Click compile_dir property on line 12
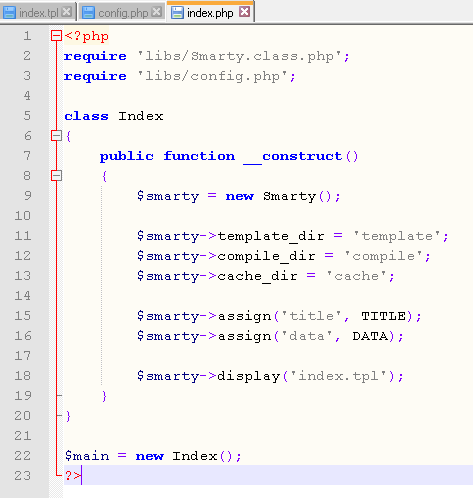This screenshot has width=473, height=498. point(266,256)
